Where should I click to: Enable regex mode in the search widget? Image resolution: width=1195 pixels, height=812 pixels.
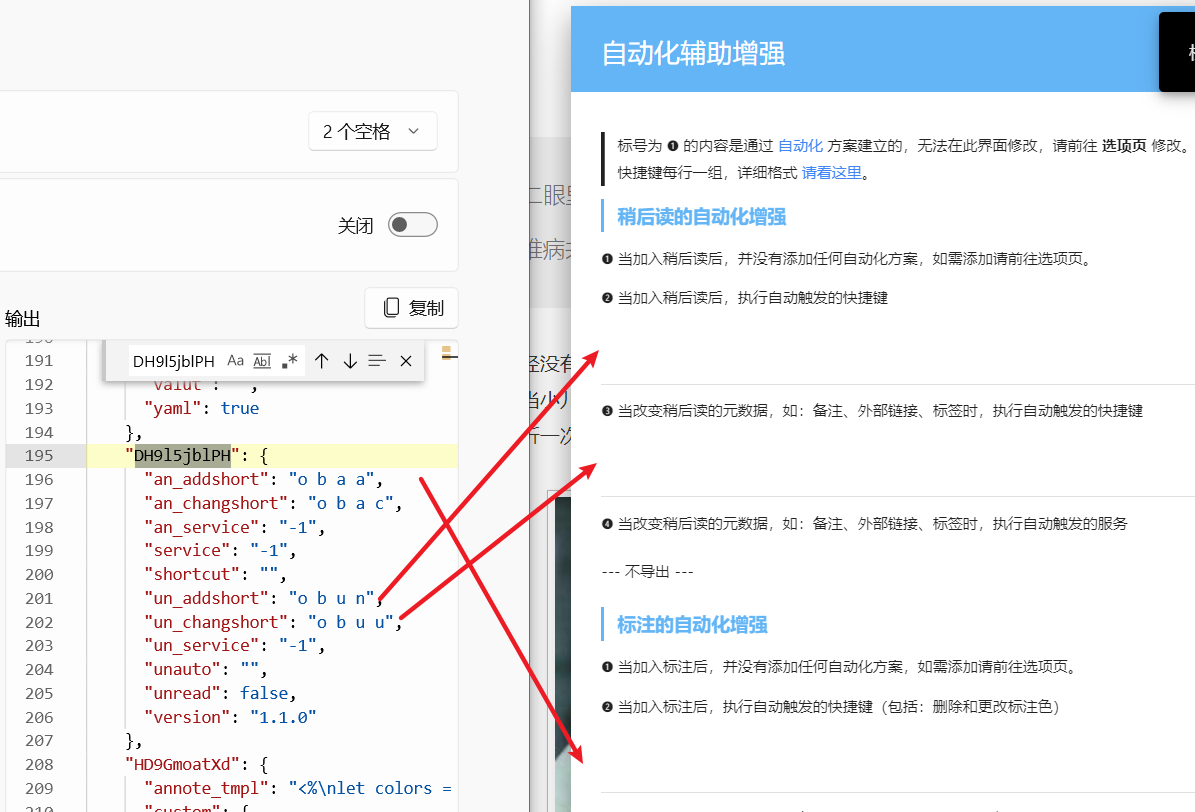point(287,360)
